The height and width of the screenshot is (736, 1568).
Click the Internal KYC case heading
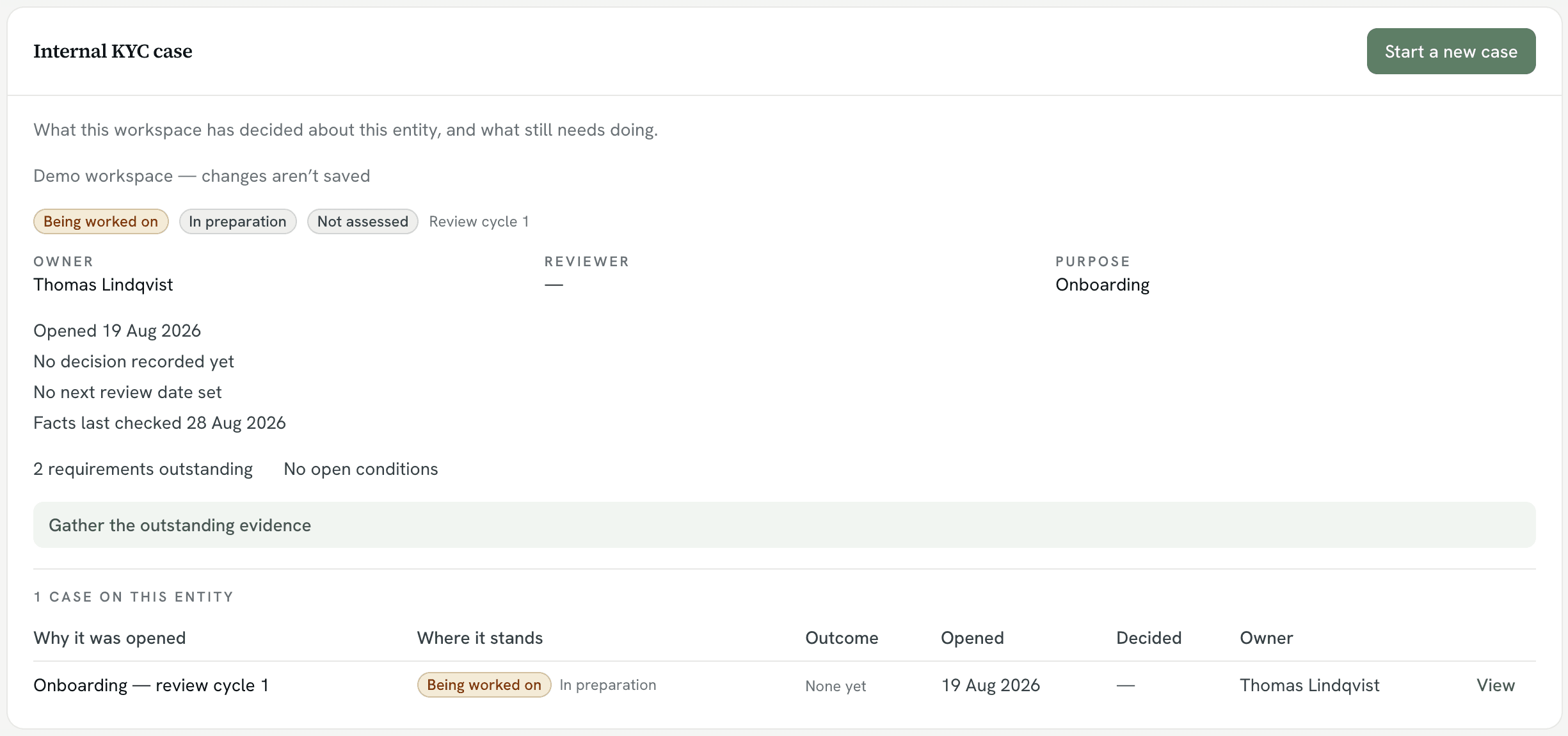113,51
